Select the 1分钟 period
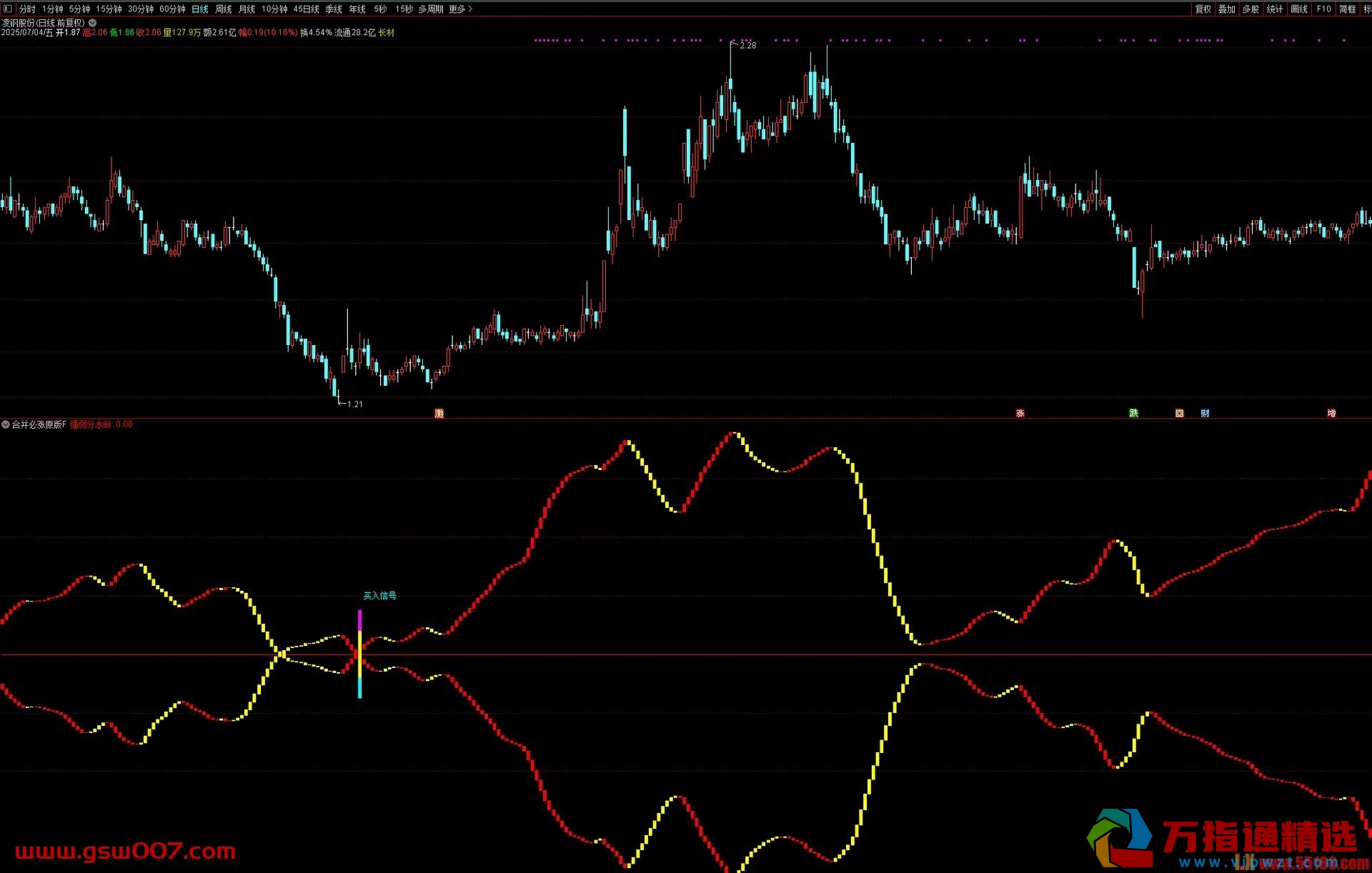The width and height of the screenshot is (1372, 873). (52, 9)
